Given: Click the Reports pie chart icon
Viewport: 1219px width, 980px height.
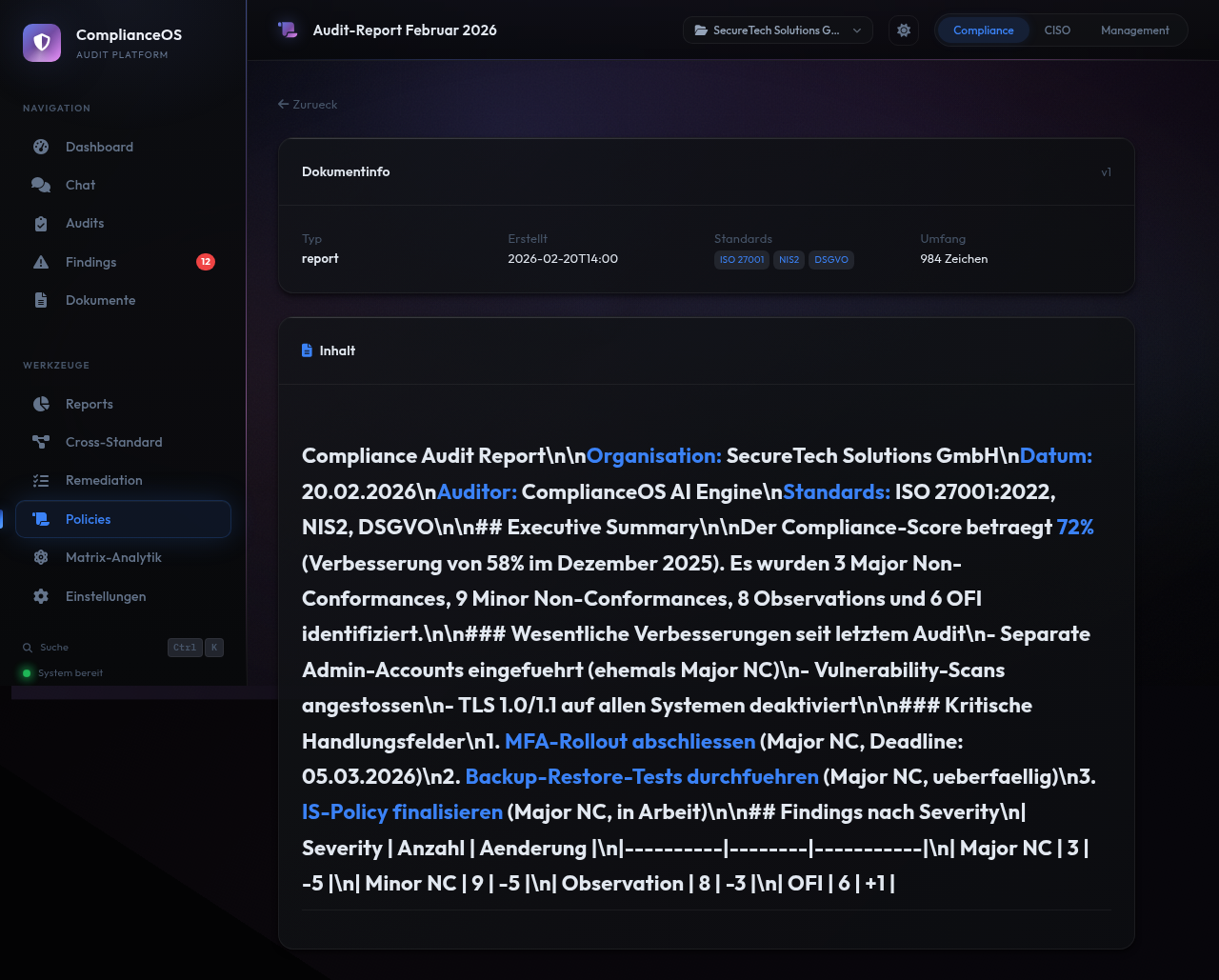Looking at the screenshot, I should (41, 404).
